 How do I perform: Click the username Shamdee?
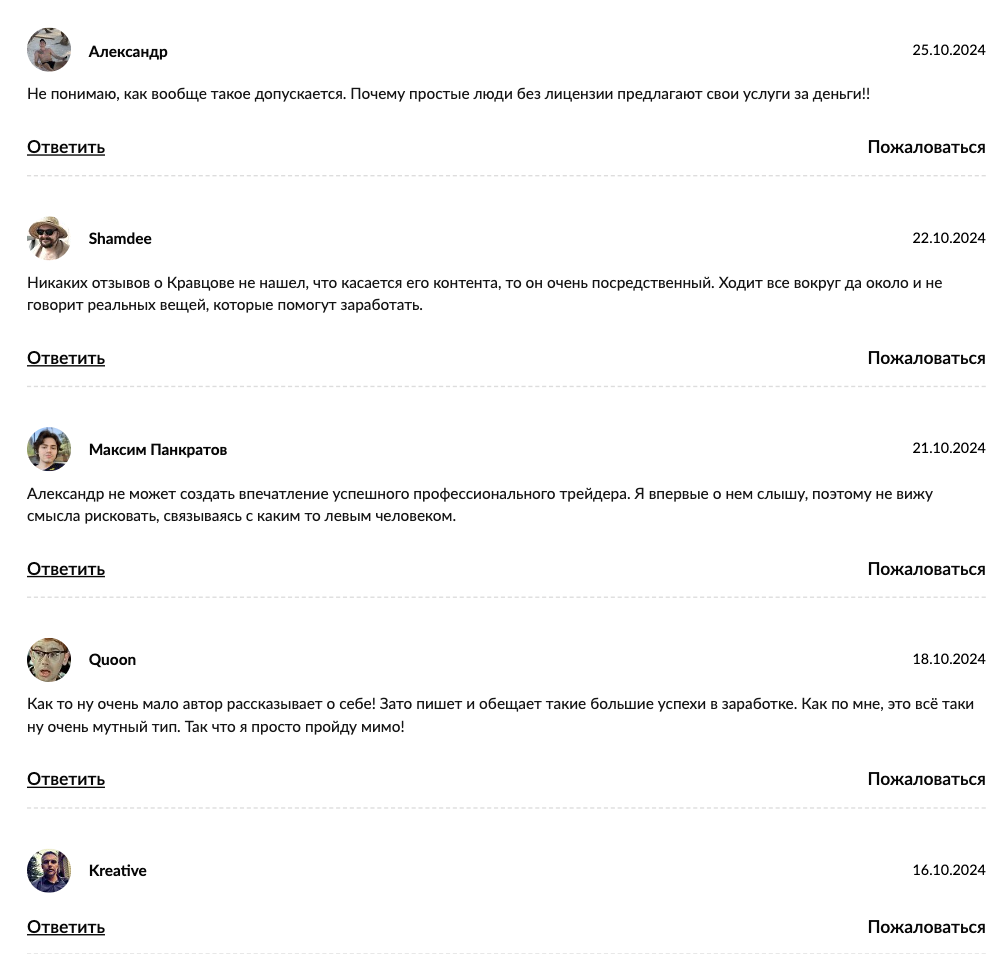coord(120,238)
